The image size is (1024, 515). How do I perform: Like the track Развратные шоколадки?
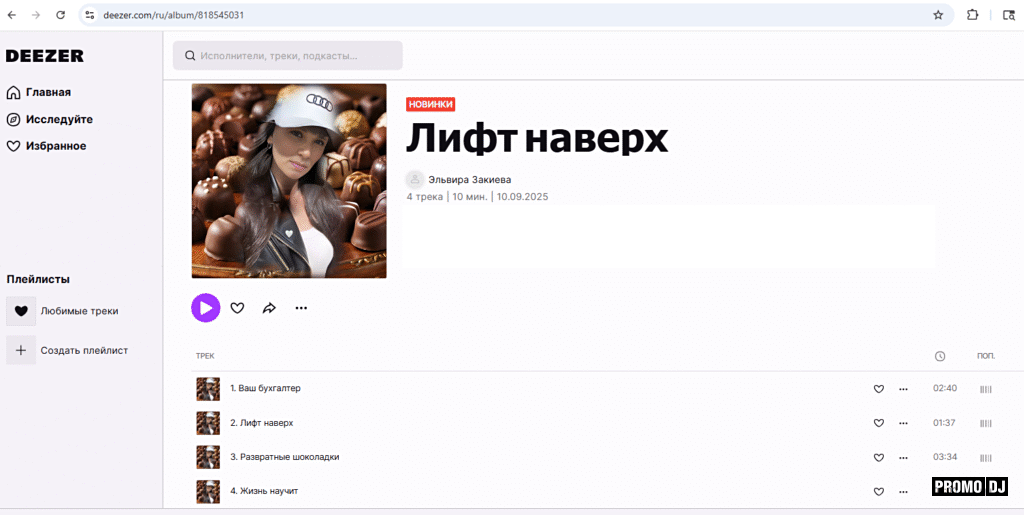pyautogui.click(x=879, y=457)
